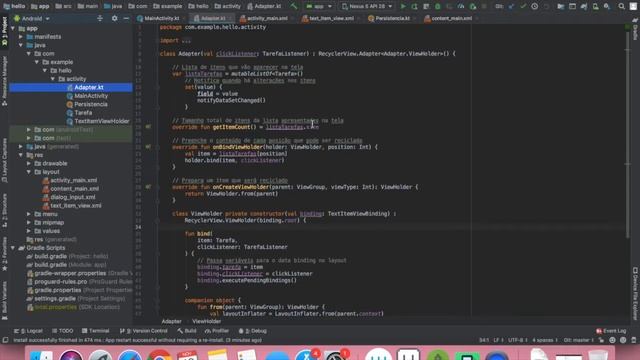This screenshot has width=640, height=360.
Task: Toggle the Layout Captures tool window
Action: click(4, 160)
